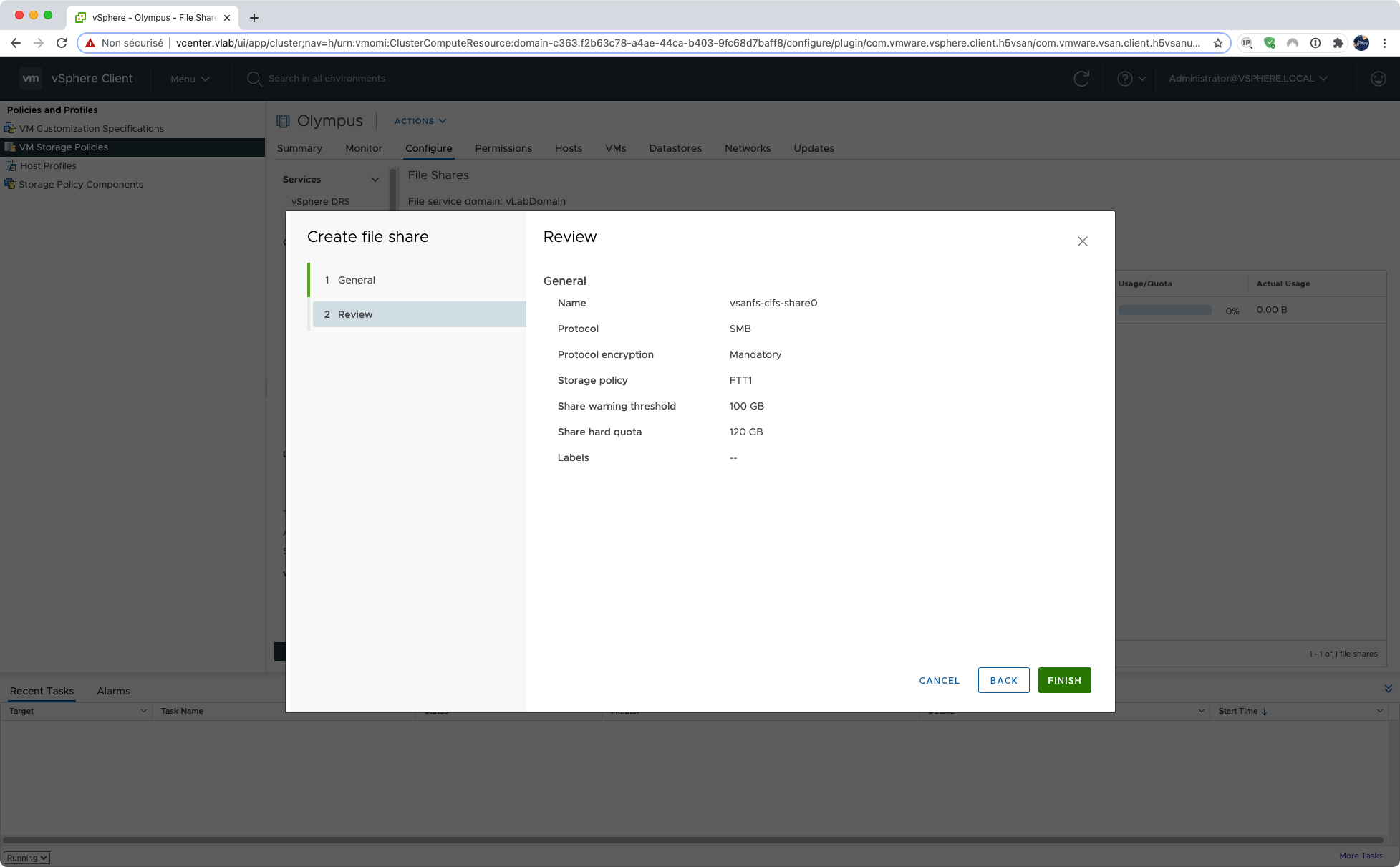Click the green shield extension icon

coord(1270,43)
